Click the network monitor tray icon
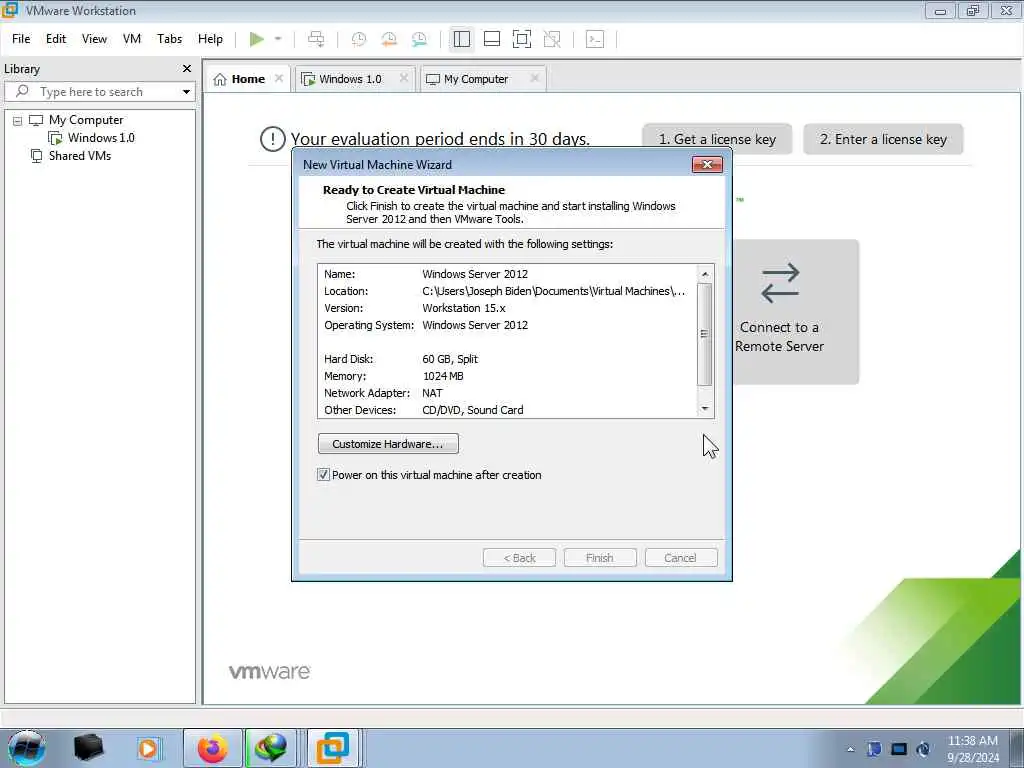1024x768 pixels. coord(899,749)
